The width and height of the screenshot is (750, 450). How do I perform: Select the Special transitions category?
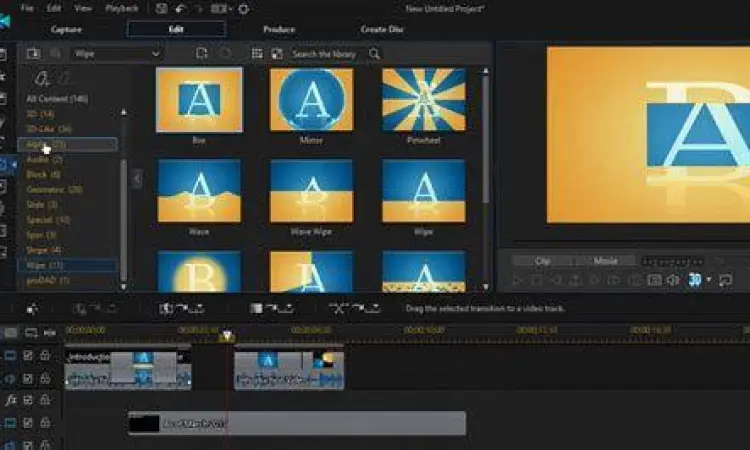pyautogui.click(x=48, y=220)
